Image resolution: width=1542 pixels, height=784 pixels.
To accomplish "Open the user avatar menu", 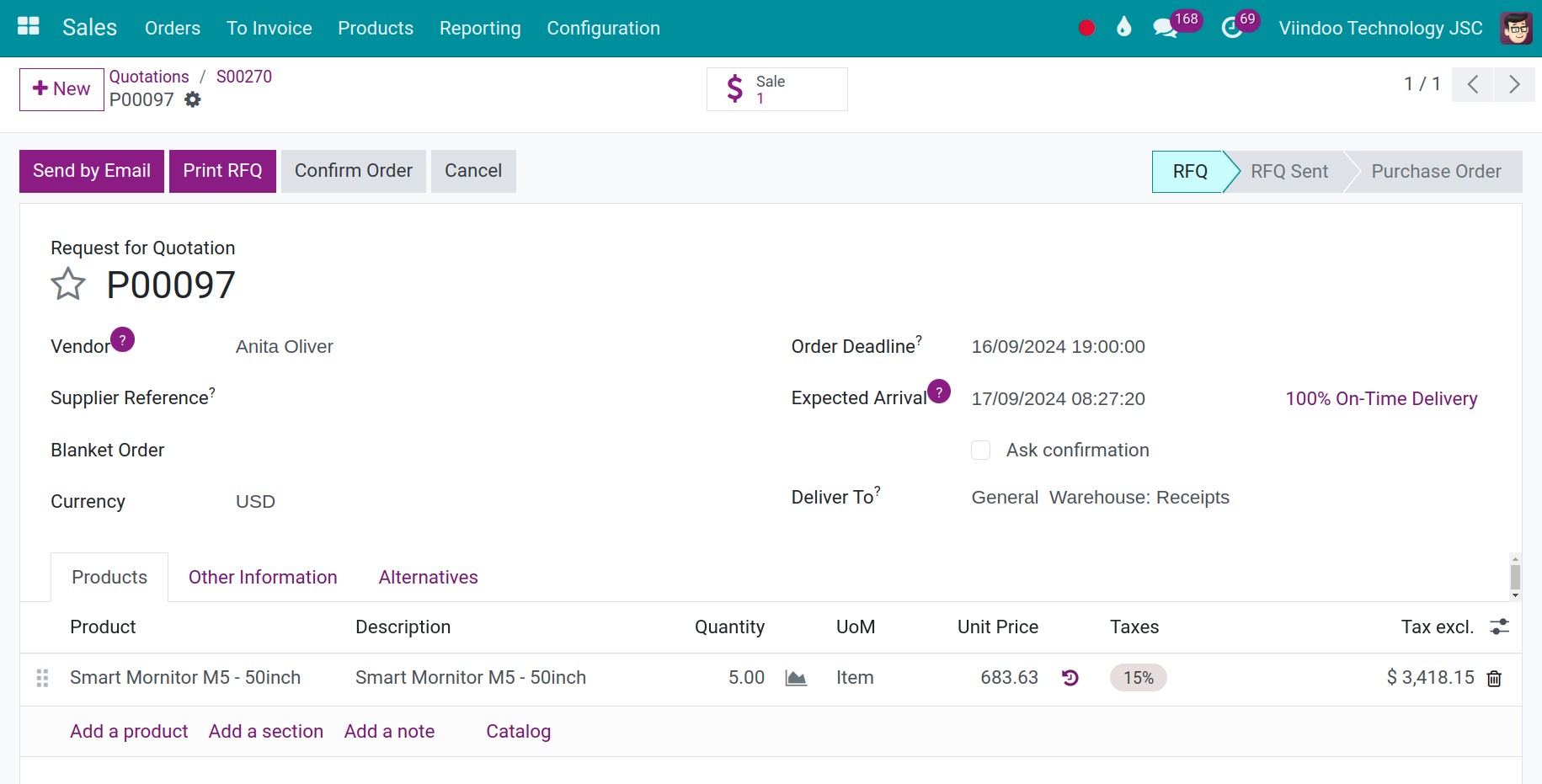I will [1516, 28].
